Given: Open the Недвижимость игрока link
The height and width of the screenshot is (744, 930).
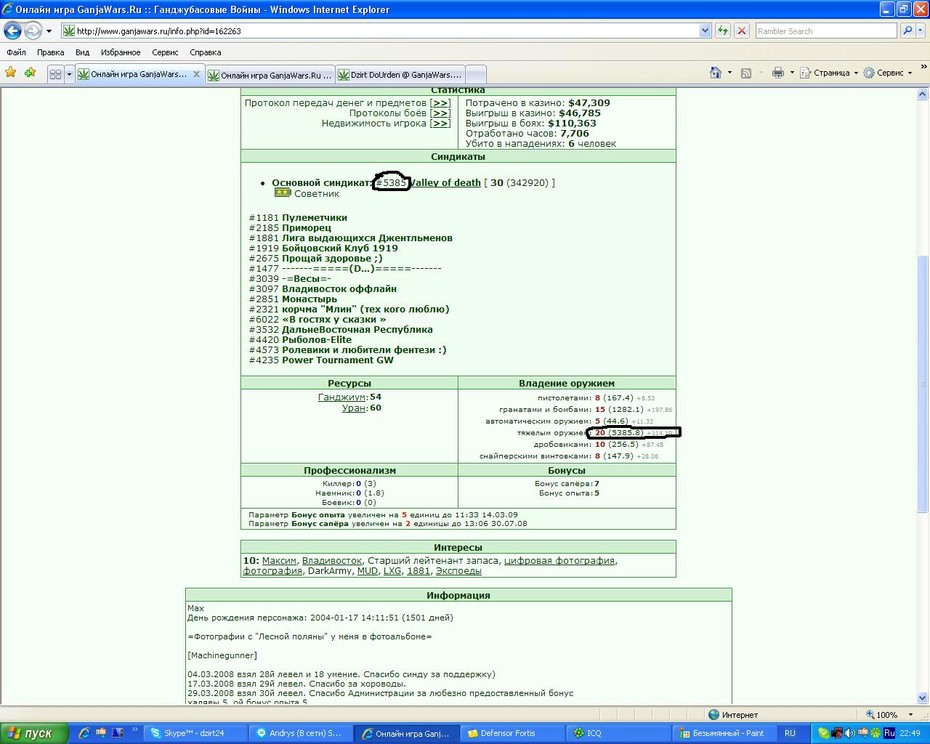Looking at the screenshot, I should (439, 123).
